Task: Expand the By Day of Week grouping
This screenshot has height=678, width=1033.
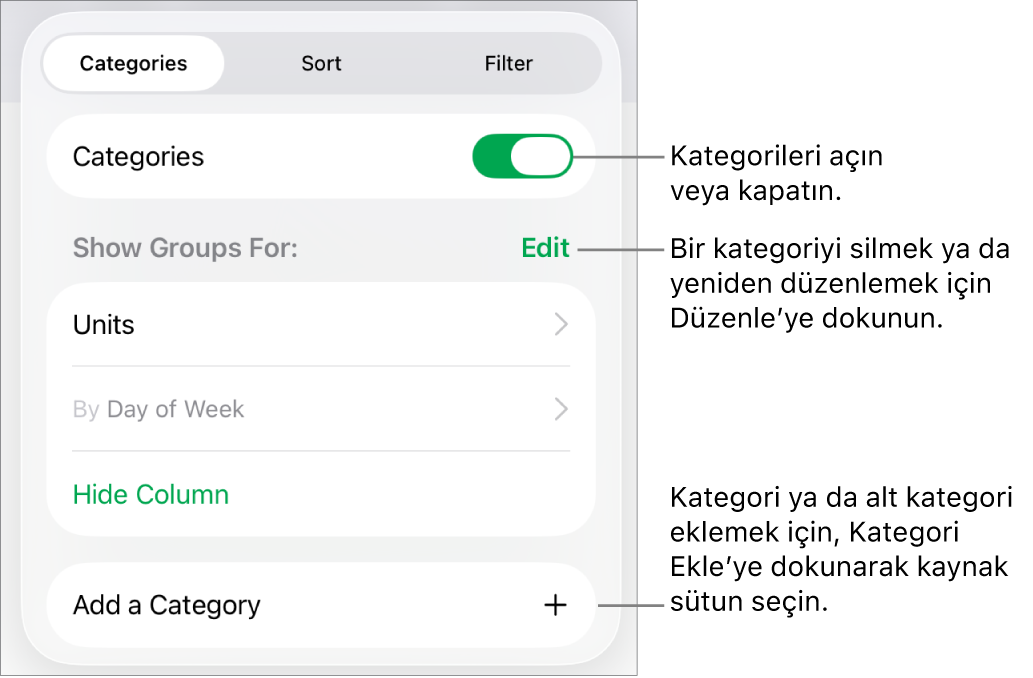Action: coord(175,409)
